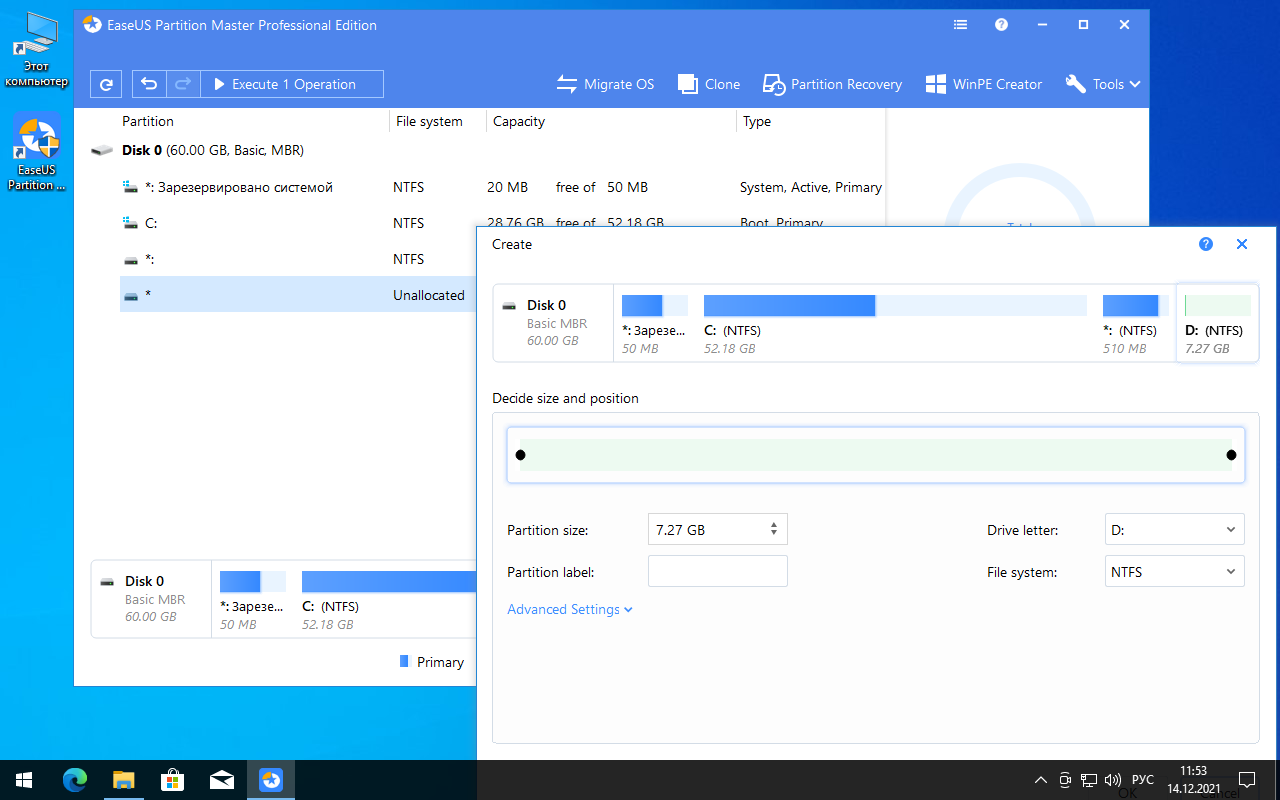Expand the Tools dropdown menu
The height and width of the screenshot is (800, 1280).
[x=1103, y=84]
